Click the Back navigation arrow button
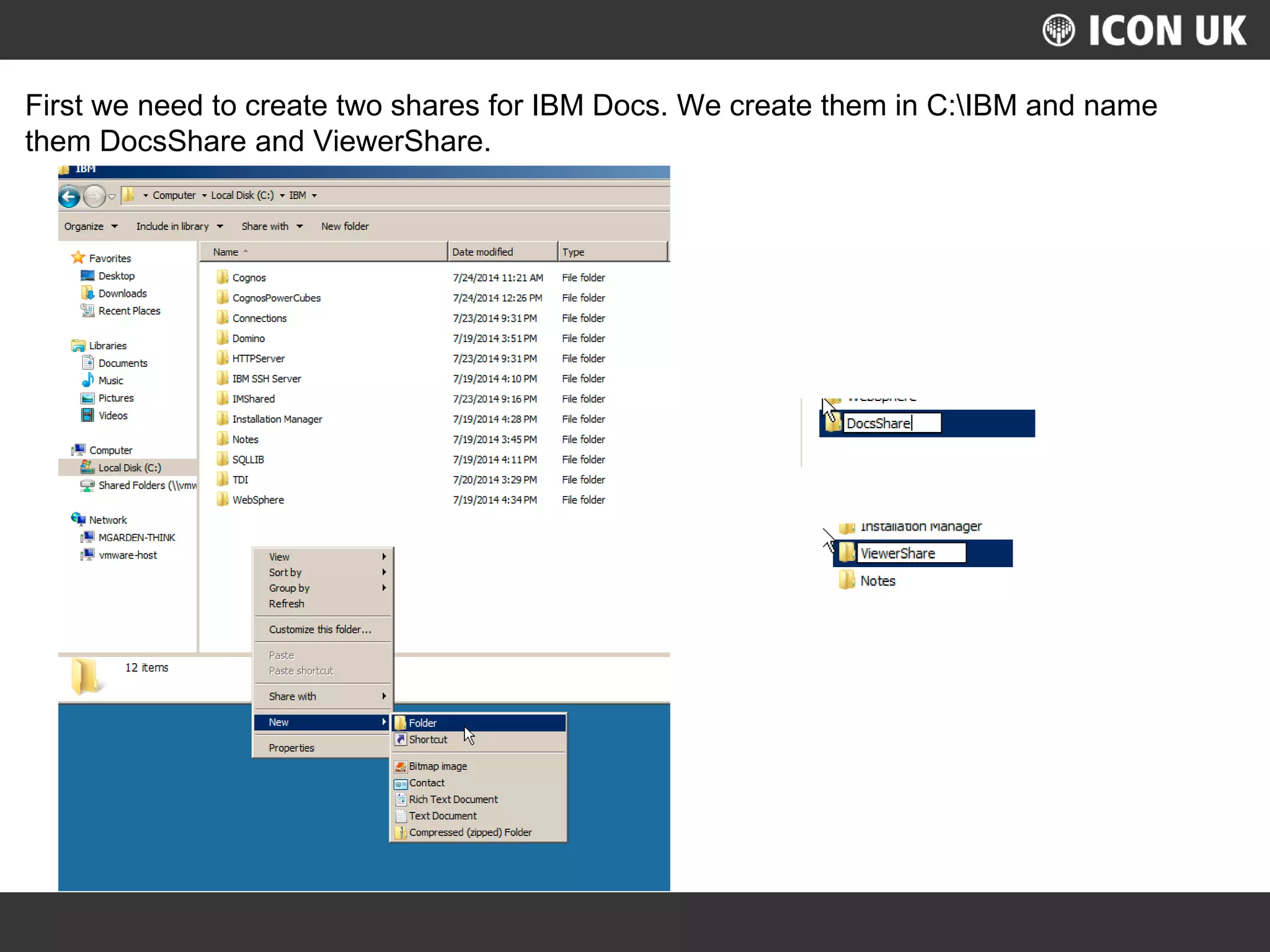 coord(69,196)
